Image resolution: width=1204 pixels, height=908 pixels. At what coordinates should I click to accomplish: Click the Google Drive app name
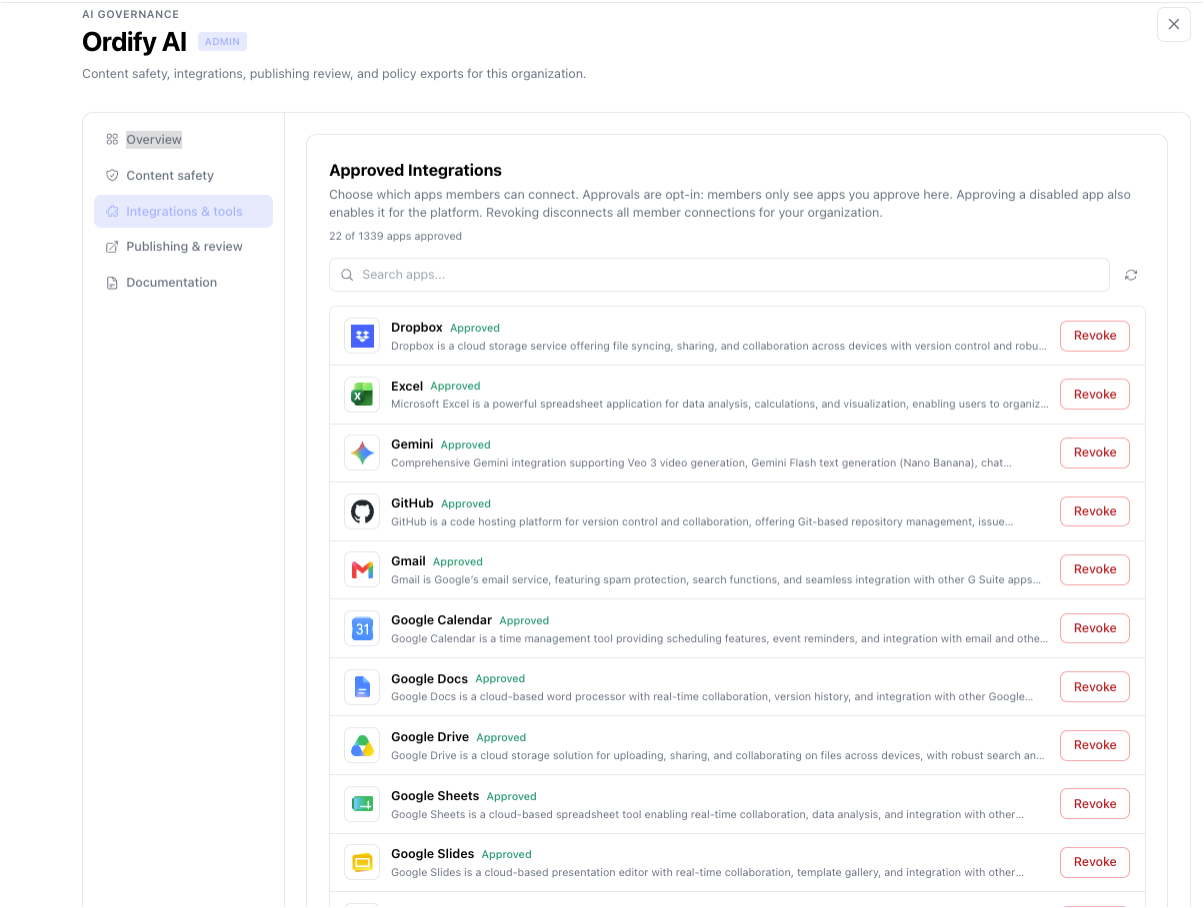pyautogui.click(x=430, y=737)
